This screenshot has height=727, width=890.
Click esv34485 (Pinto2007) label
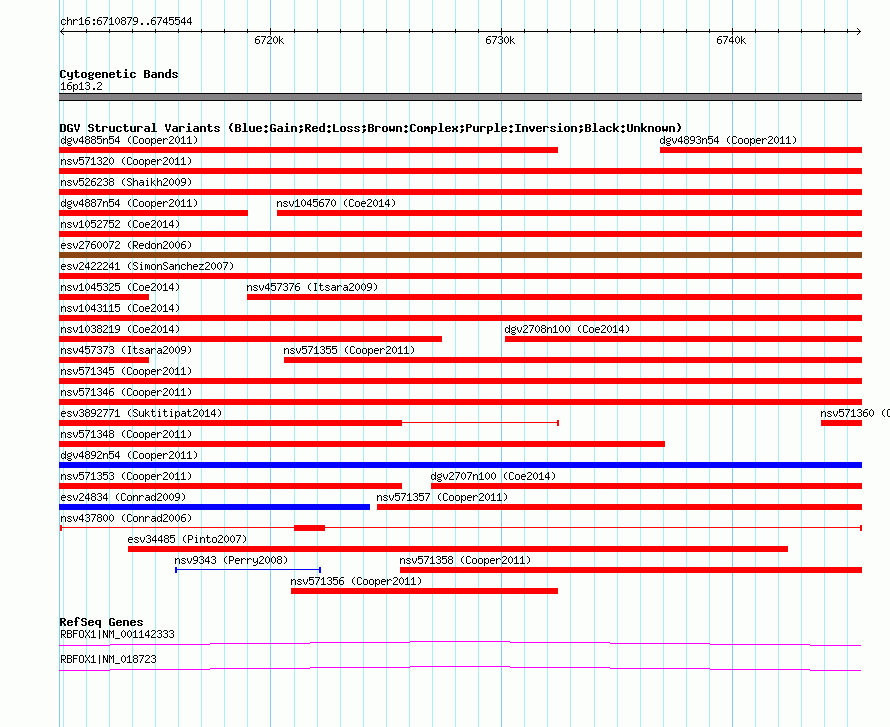coord(187,539)
